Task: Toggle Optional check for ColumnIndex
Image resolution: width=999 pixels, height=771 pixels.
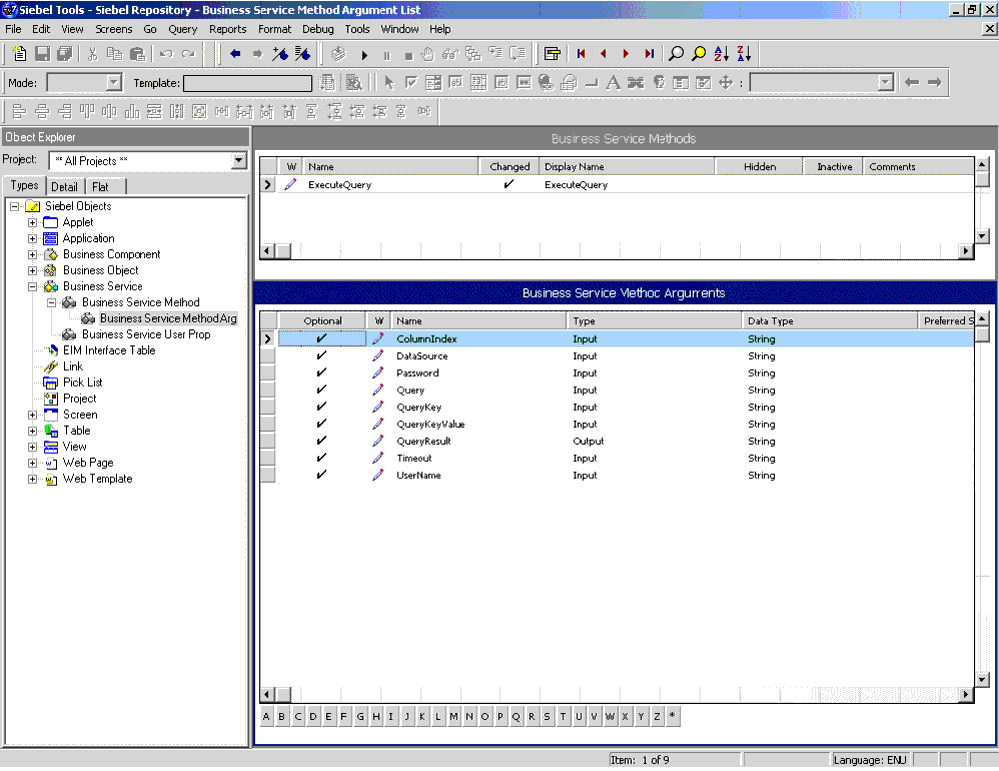Action: point(322,339)
